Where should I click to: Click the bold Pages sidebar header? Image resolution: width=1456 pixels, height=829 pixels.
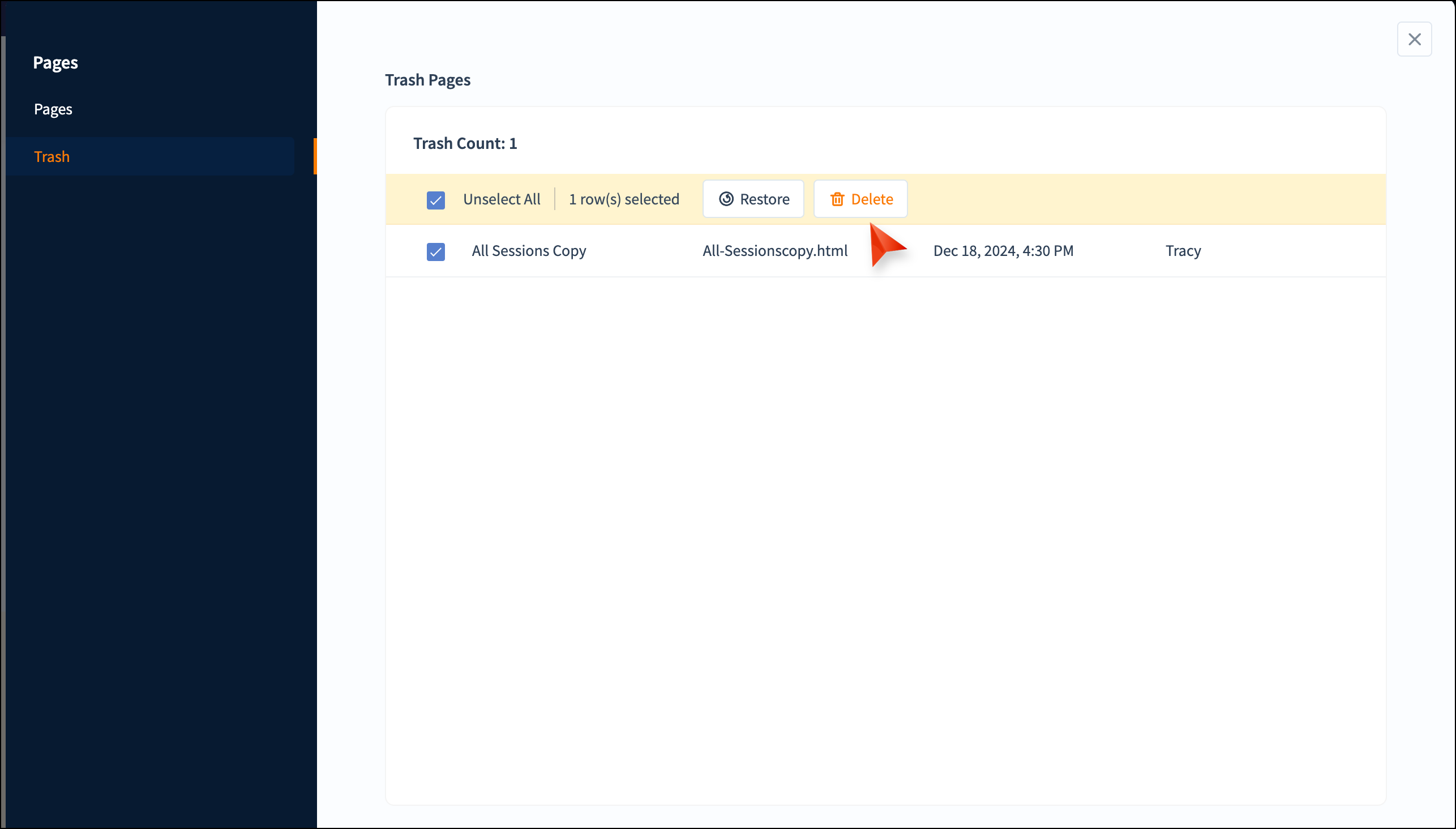click(x=55, y=63)
